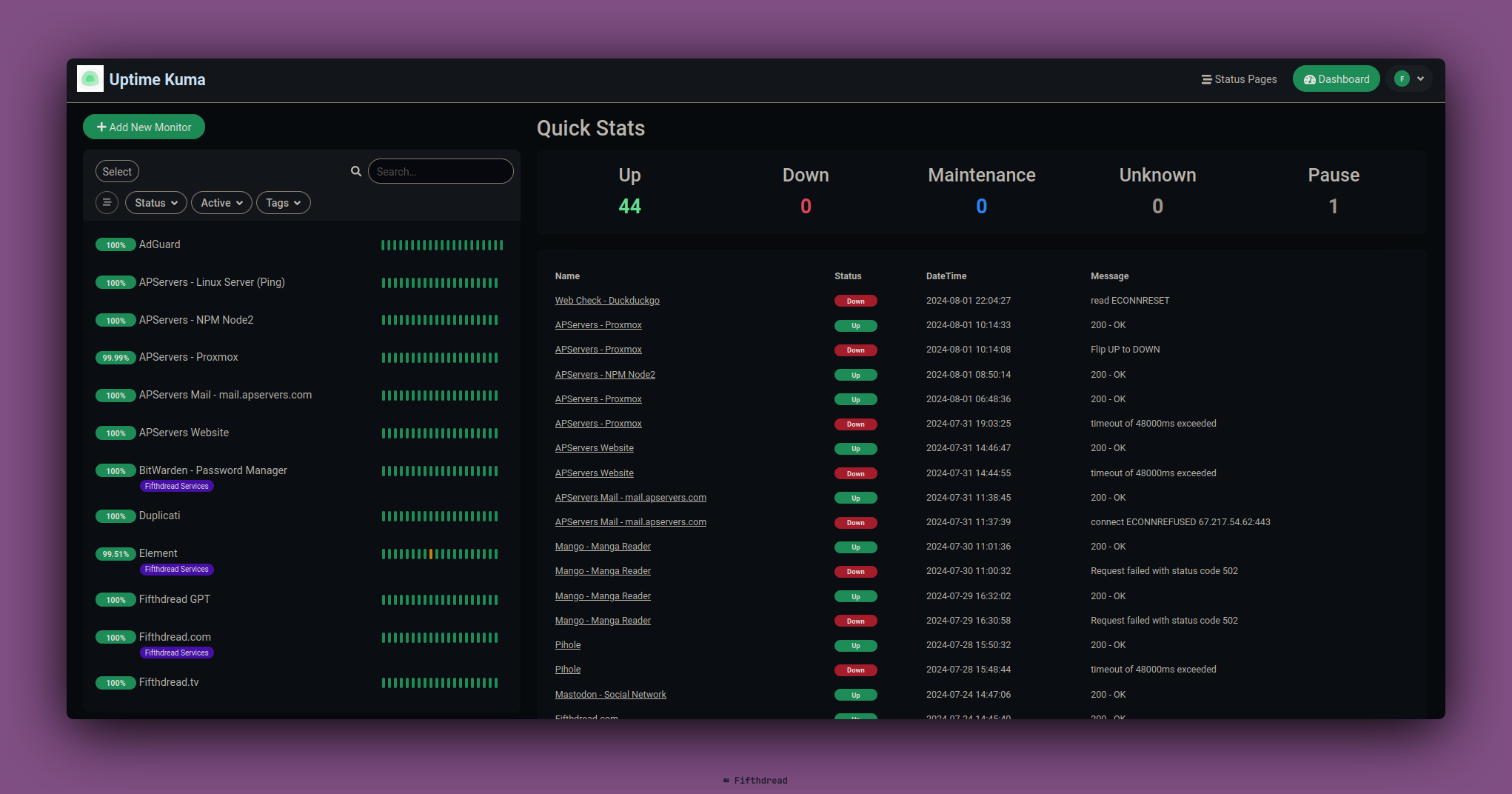This screenshot has width=1512, height=794.
Task: Open the Mango - Manga Reader event link
Action: coord(602,546)
